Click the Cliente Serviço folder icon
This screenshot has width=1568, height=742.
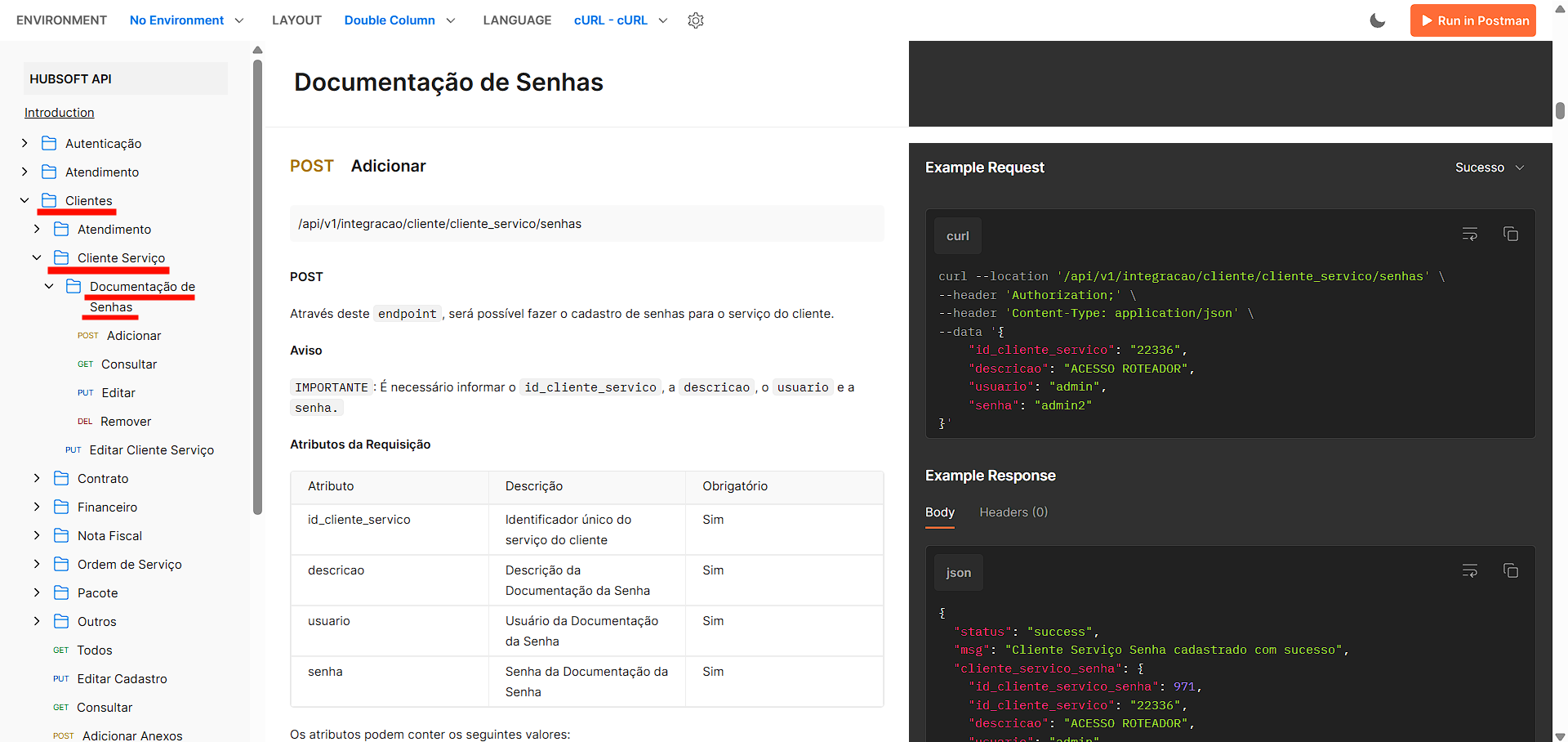pyautogui.click(x=61, y=257)
